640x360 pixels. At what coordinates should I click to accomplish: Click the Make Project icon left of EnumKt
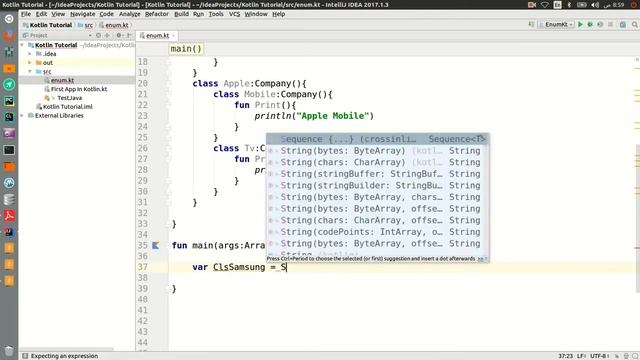[x=531, y=24]
